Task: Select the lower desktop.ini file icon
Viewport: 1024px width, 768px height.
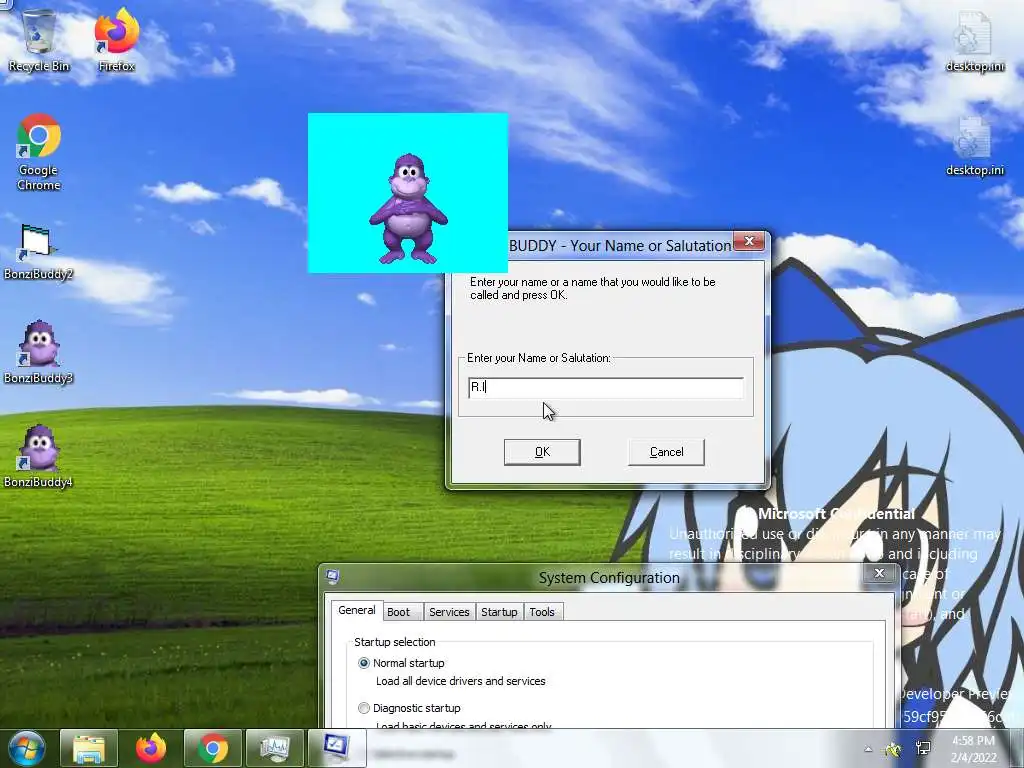Action: pyautogui.click(x=974, y=146)
